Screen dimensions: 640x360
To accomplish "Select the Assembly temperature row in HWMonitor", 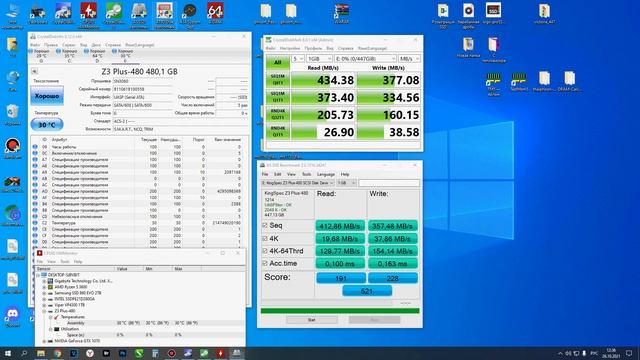I will click(140, 323).
